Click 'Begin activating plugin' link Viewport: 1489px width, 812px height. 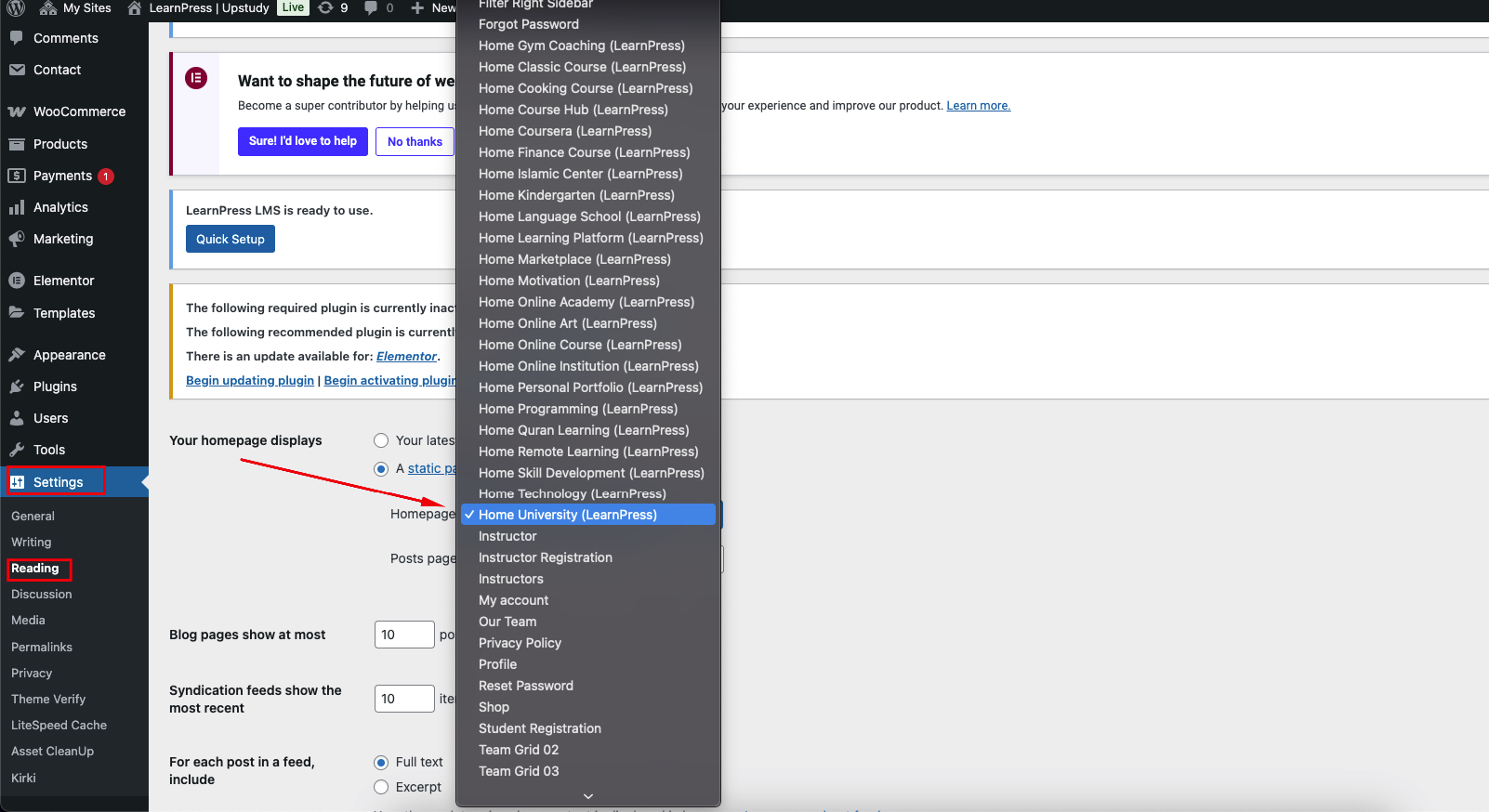click(x=390, y=380)
